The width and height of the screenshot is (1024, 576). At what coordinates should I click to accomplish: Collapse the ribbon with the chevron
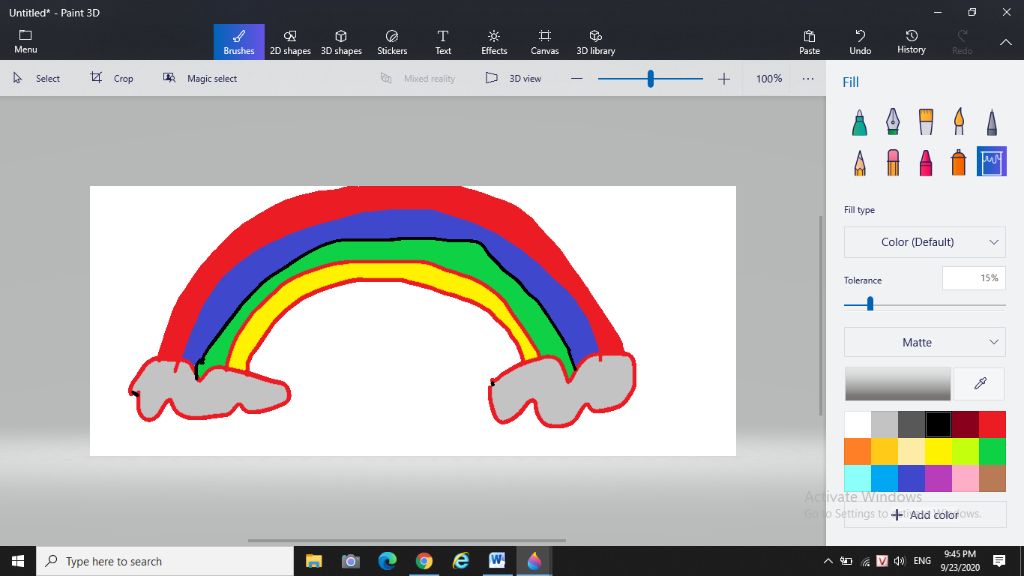1006,42
